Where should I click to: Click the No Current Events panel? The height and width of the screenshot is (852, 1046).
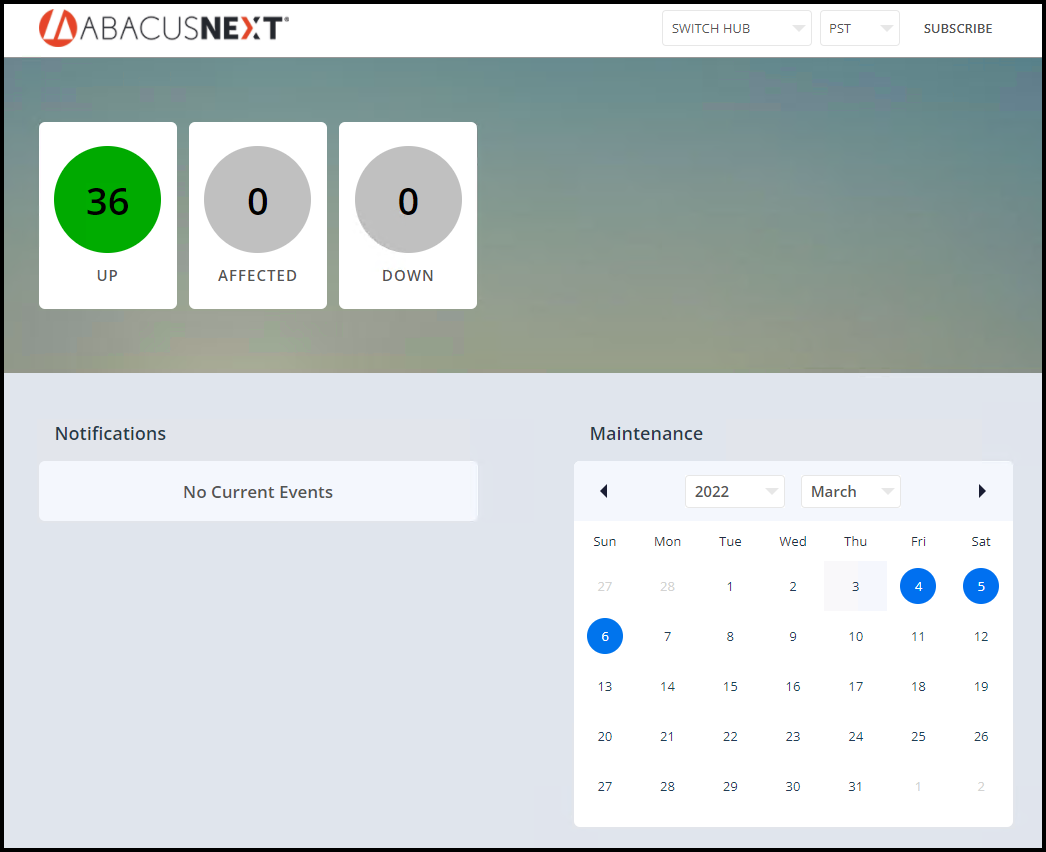tap(258, 491)
